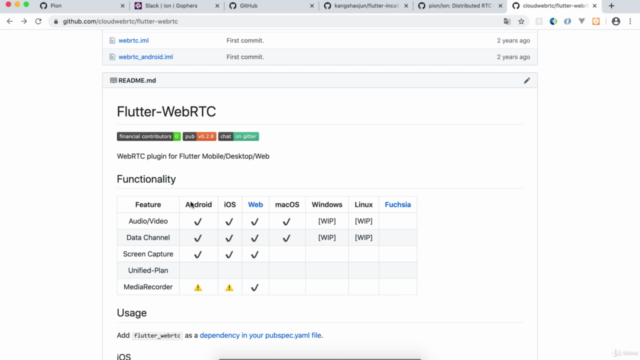Image resolution: width=640 pixels, height=360 pixels.
Task: Click the Flutter-WebRTC heading
Action: point(166,111)
